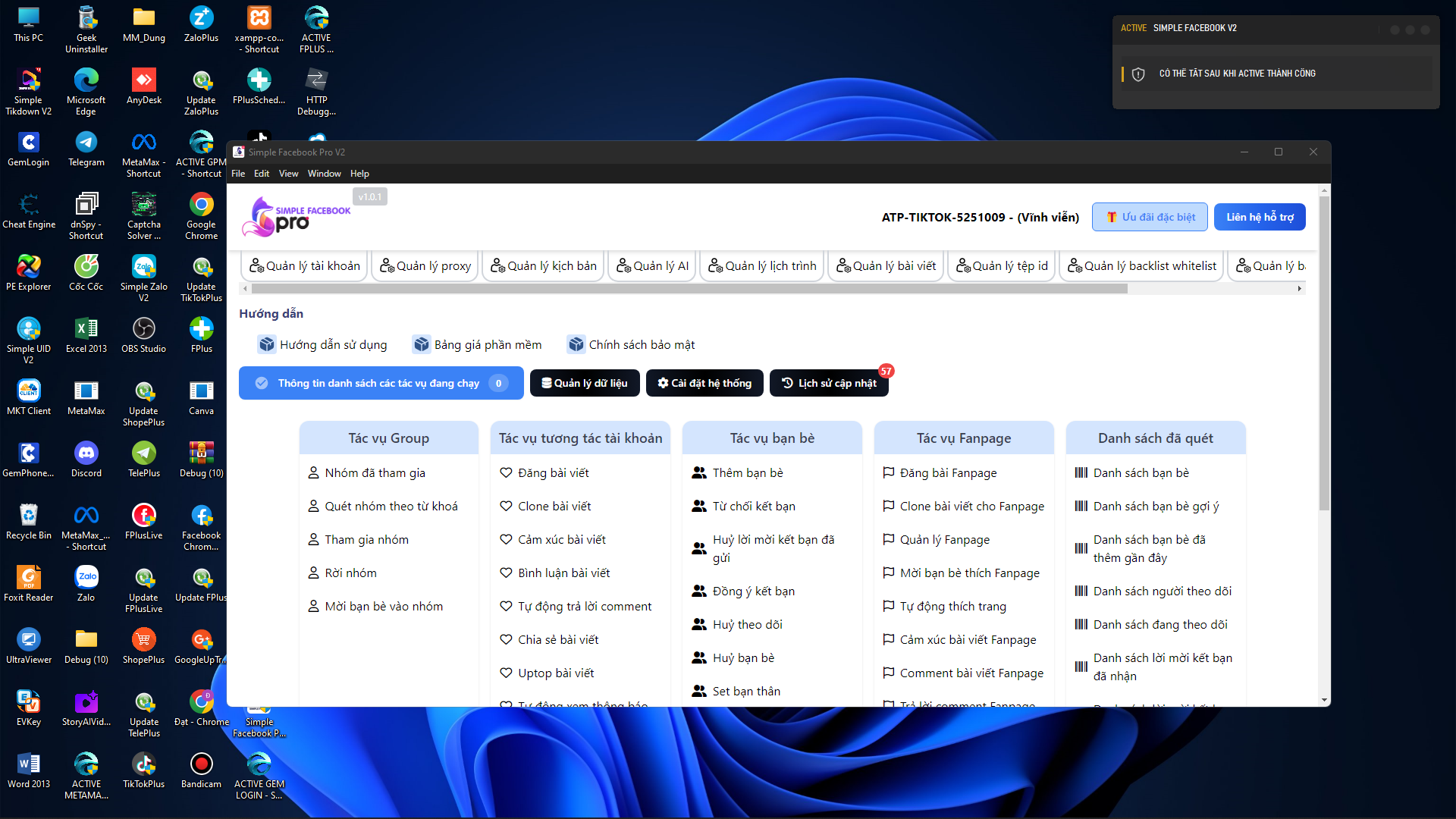Screen dimensions: 1456x819
Task: Click the Quản lý dữ liệu button
Action: pyautogui.click(x=585, y=383)
